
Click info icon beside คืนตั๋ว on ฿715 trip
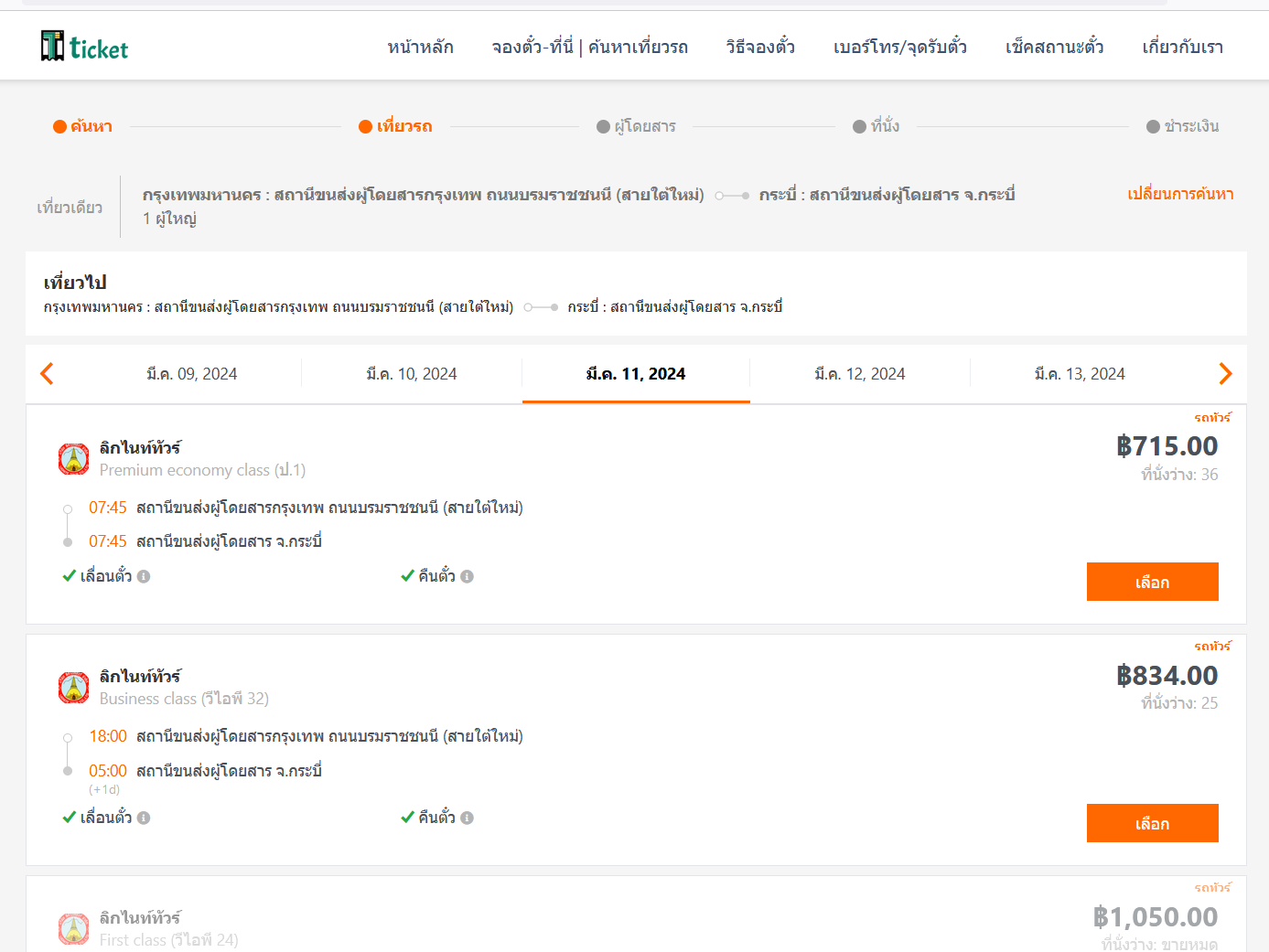tap(468, 577)
